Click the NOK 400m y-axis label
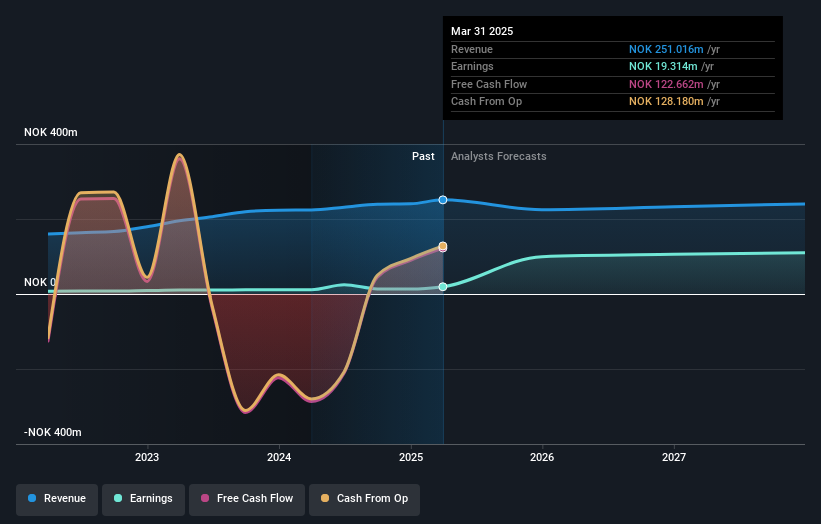The height and width of the screenshot is (524, 821). coord(51,132)
